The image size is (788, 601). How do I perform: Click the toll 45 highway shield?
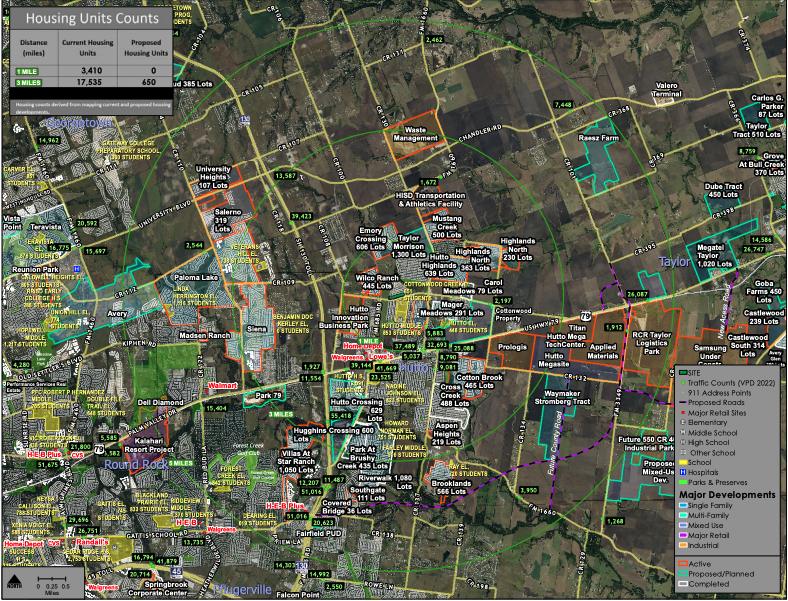tap(176, 571)
